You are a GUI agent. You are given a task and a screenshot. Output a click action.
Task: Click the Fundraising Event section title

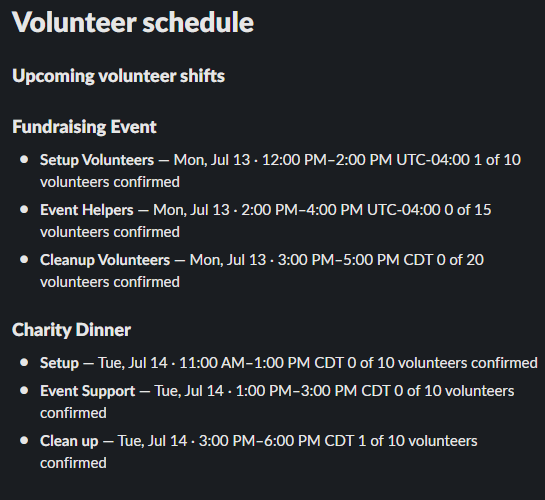pyautogui.click(x=84, y=127)
